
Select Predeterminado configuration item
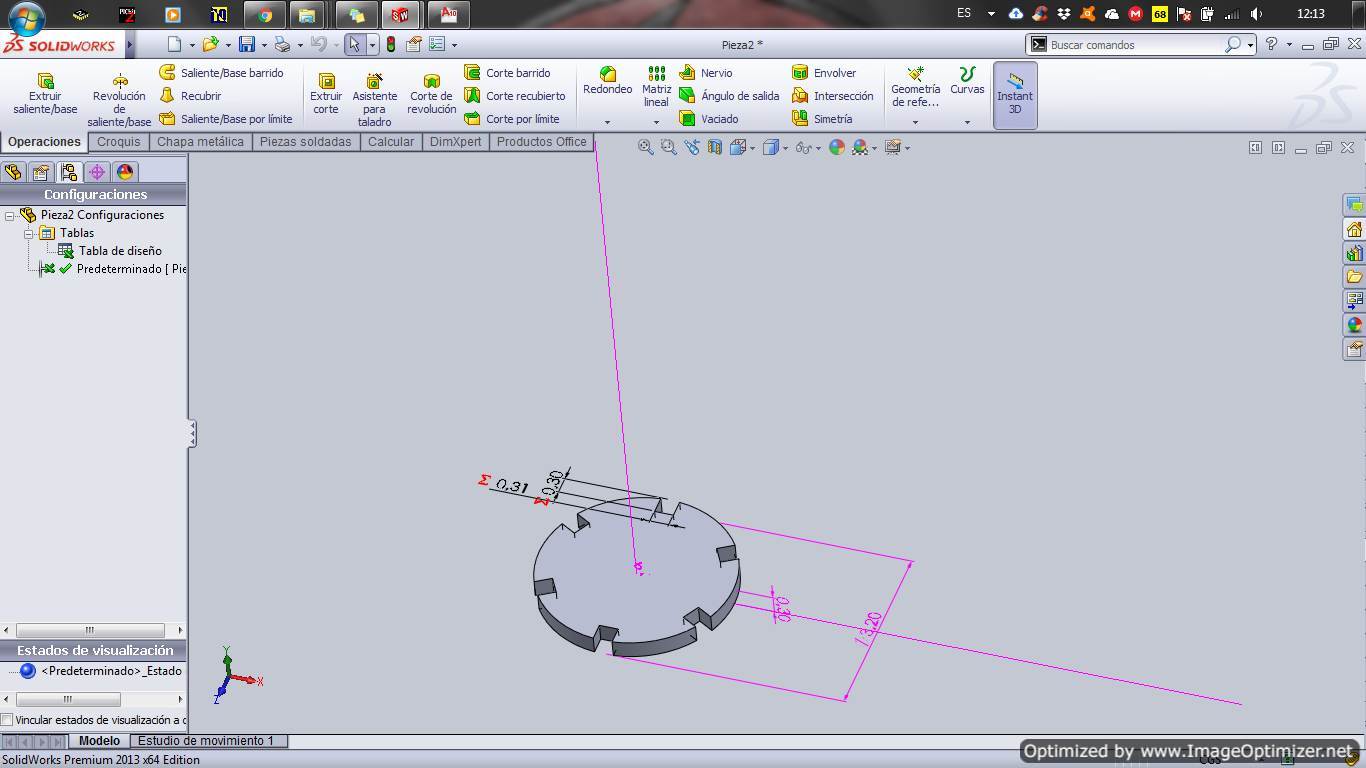pyautogui.click(x=131, y=269)
